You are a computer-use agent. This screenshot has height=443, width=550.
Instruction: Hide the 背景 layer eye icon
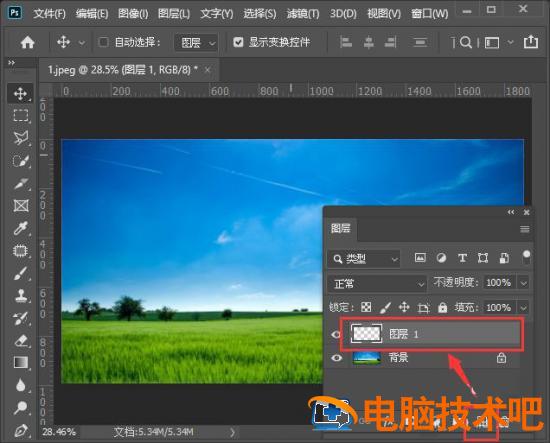click(x=337, y=358)
